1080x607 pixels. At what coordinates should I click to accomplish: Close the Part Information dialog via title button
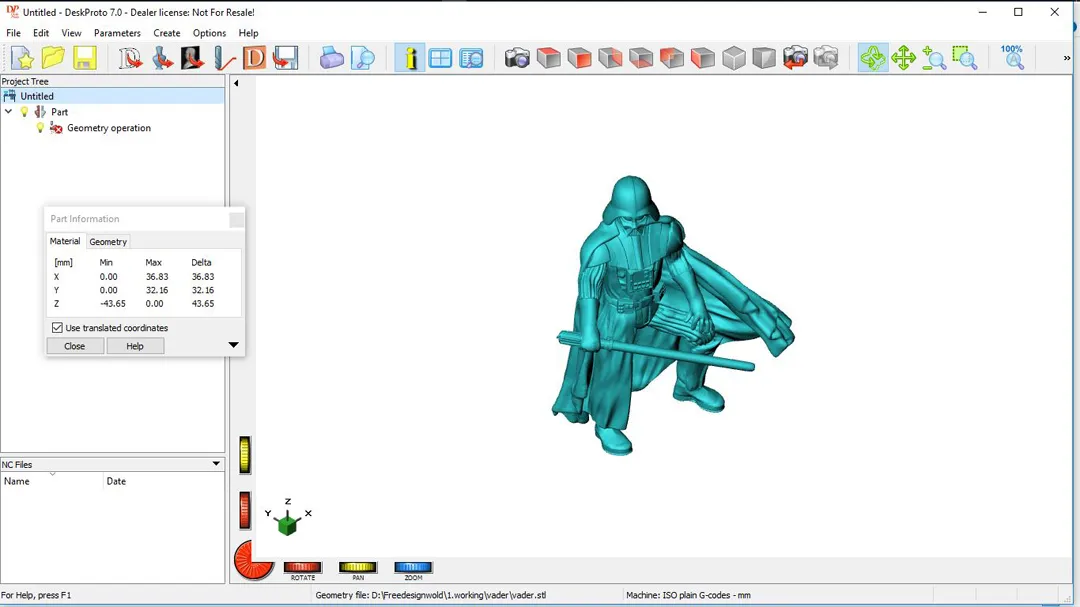click(236, 219)
